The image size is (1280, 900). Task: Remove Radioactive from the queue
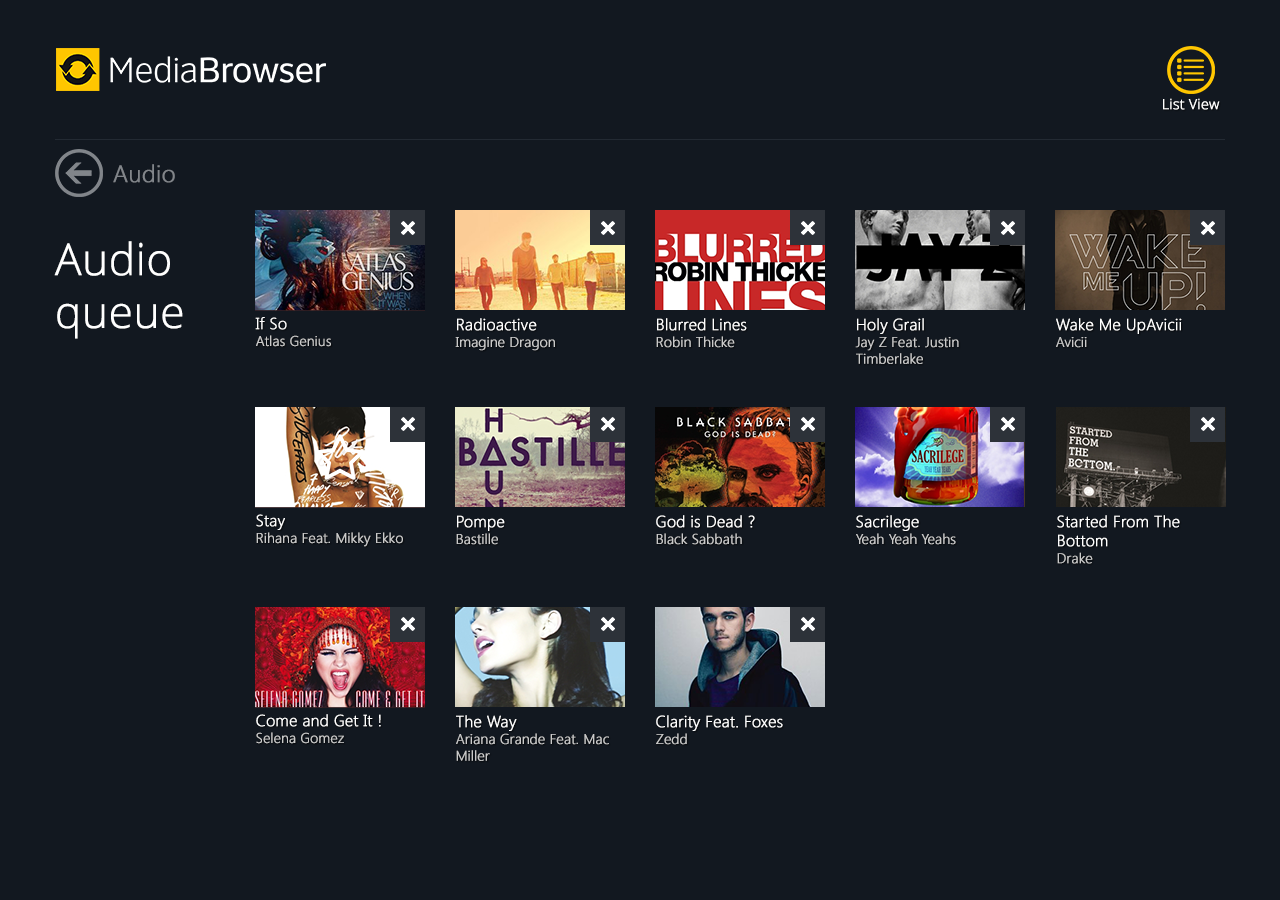[x=607, y=228]
